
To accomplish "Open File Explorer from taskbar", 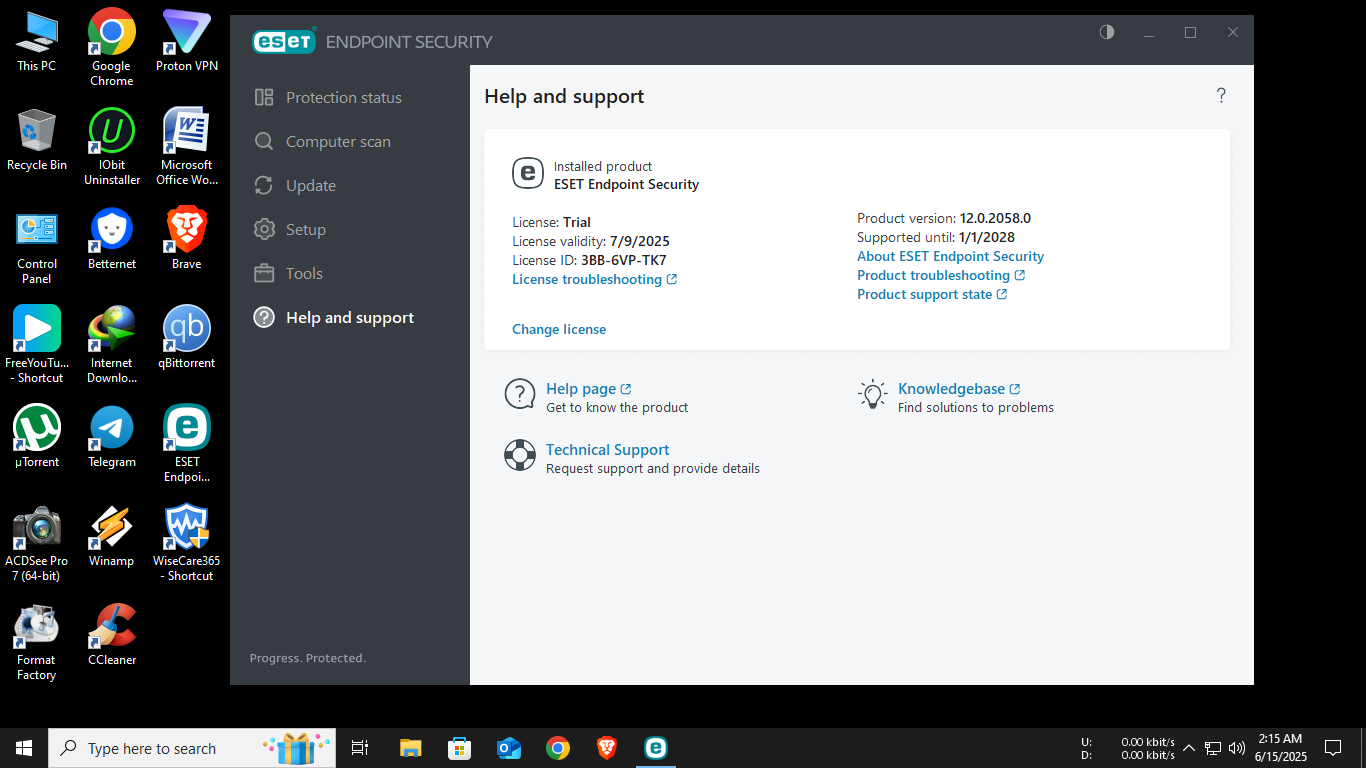I will [x=410, y=748].
